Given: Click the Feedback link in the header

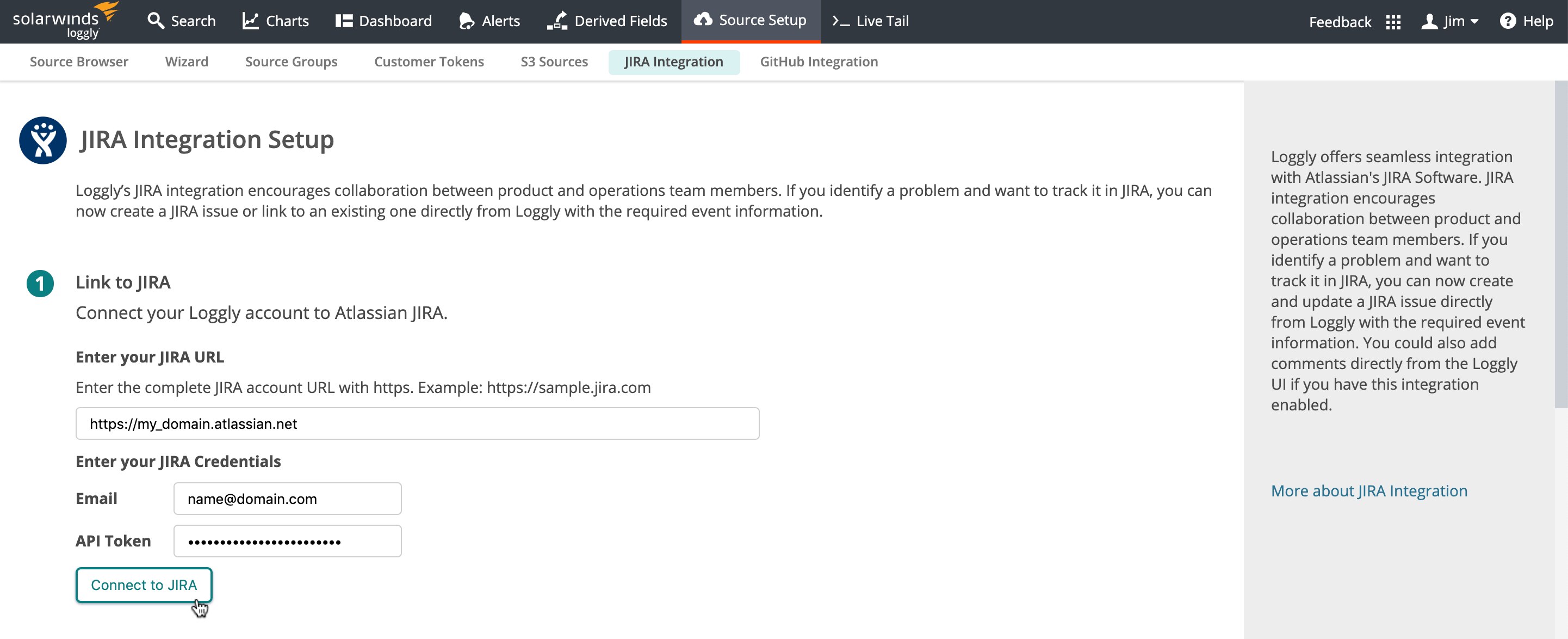Looking at the screenshot, I should 1340,22.
